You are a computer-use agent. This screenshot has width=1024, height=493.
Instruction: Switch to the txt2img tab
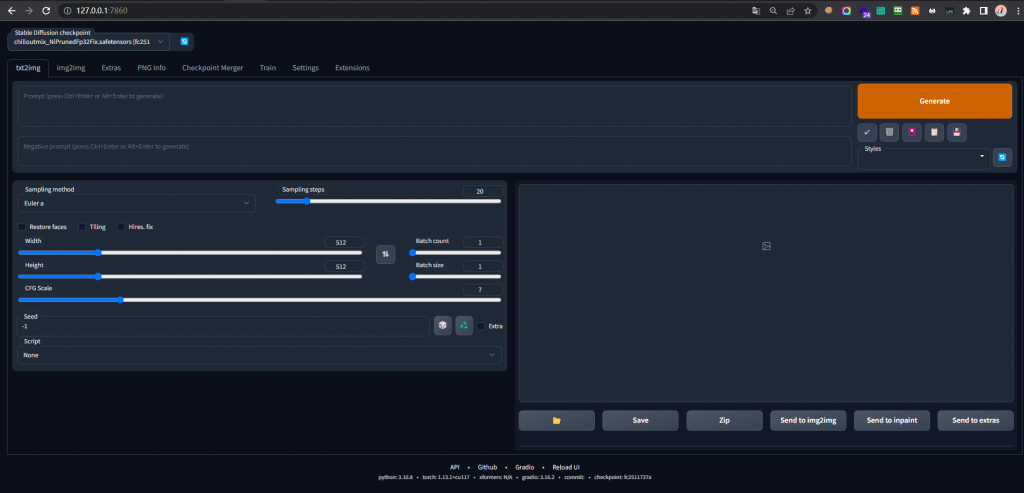point(28,68)
